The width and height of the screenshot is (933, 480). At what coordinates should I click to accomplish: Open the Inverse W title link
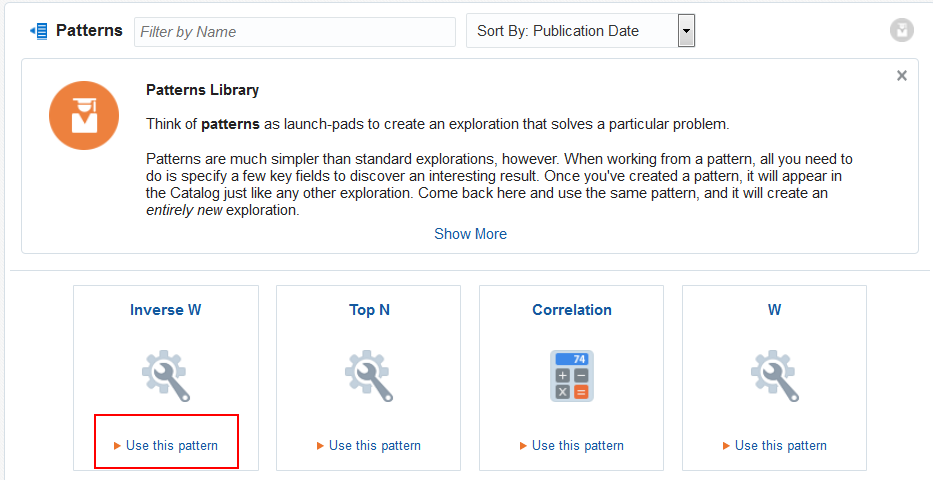pos(165,310)
